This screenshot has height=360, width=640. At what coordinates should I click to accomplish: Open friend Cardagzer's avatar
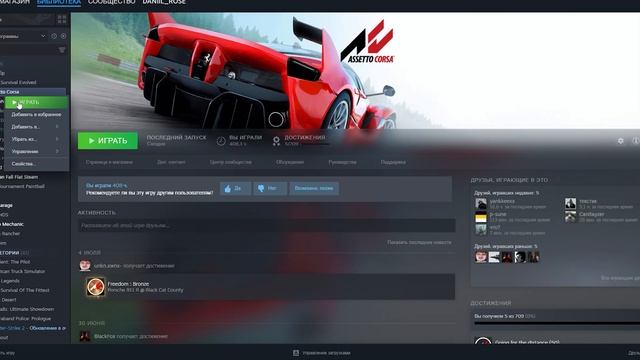[x=570, y=217]
